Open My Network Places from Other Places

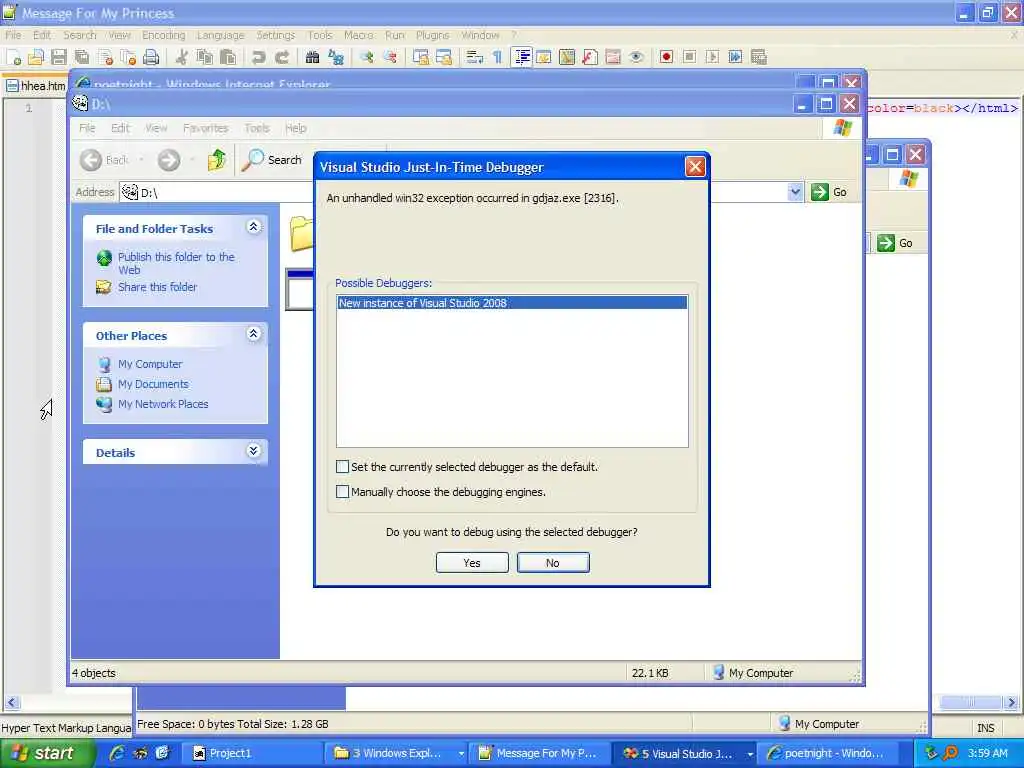[163, 404]
